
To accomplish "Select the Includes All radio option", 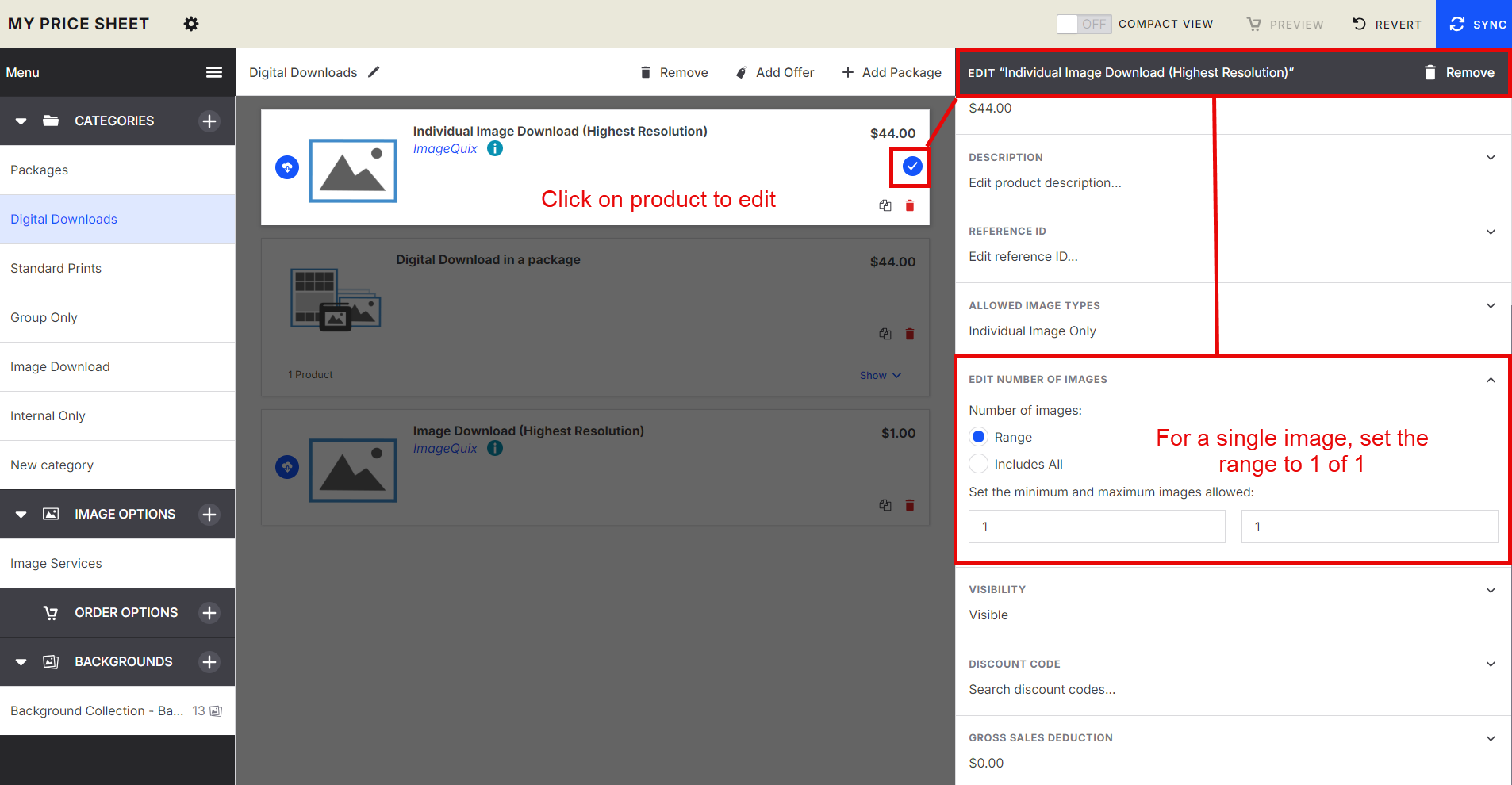I will click(x=979, y=464).
